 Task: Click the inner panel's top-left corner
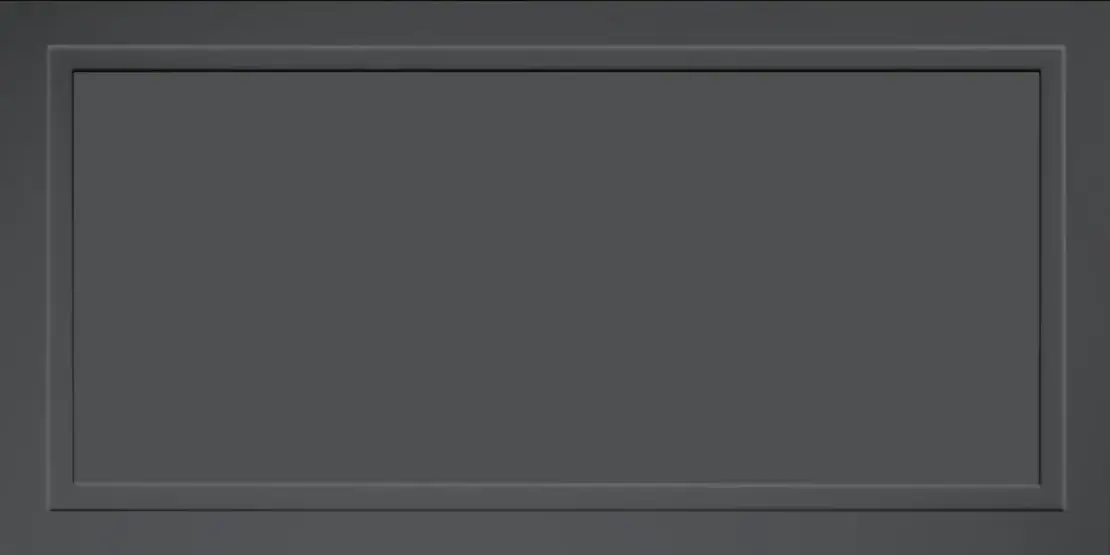pyautogui.click(x=75, y=72)
